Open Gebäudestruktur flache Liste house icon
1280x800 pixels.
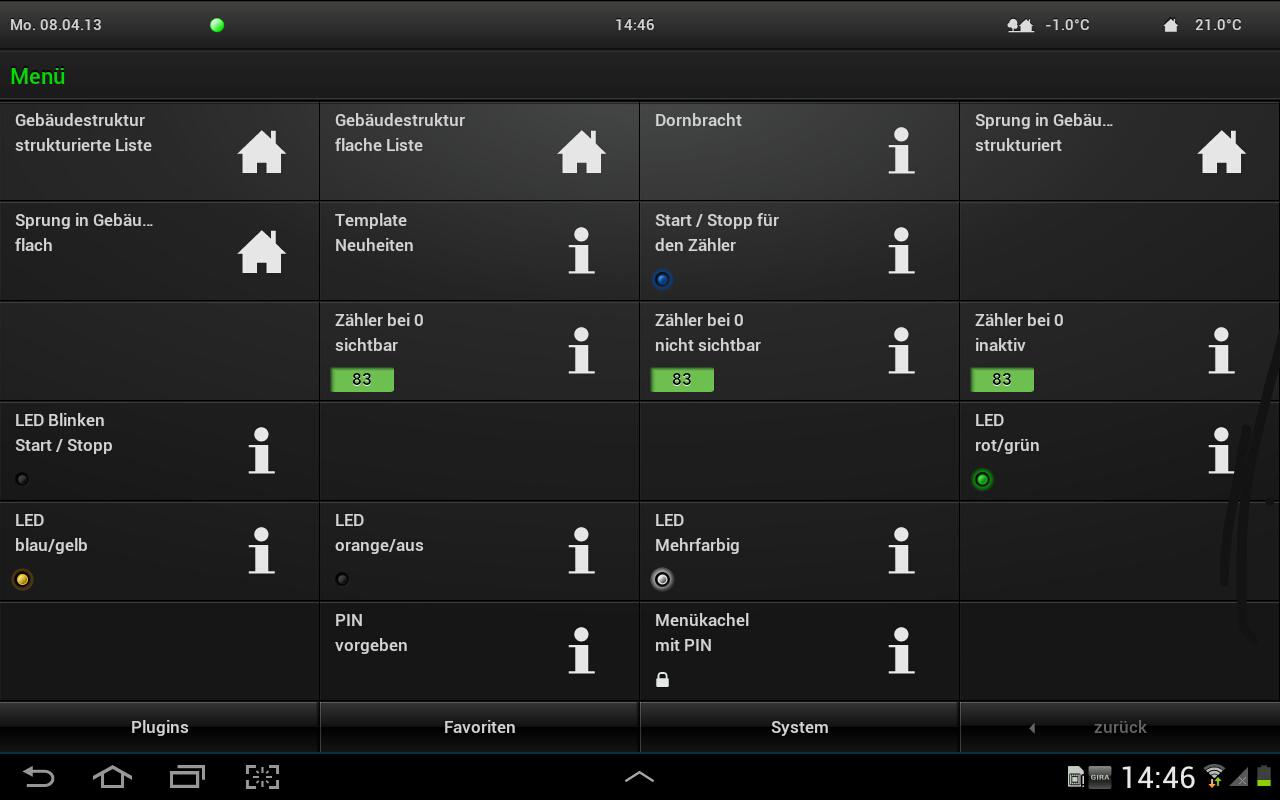pos(581,150)
